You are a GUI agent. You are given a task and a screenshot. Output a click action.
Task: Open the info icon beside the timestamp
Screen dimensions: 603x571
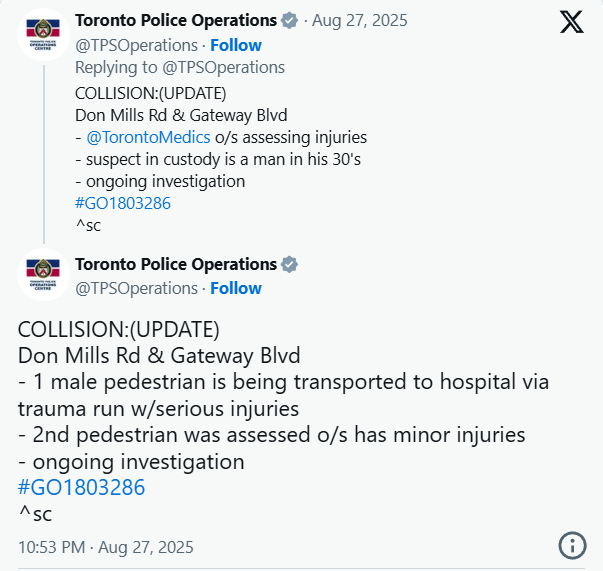[571, 546]
